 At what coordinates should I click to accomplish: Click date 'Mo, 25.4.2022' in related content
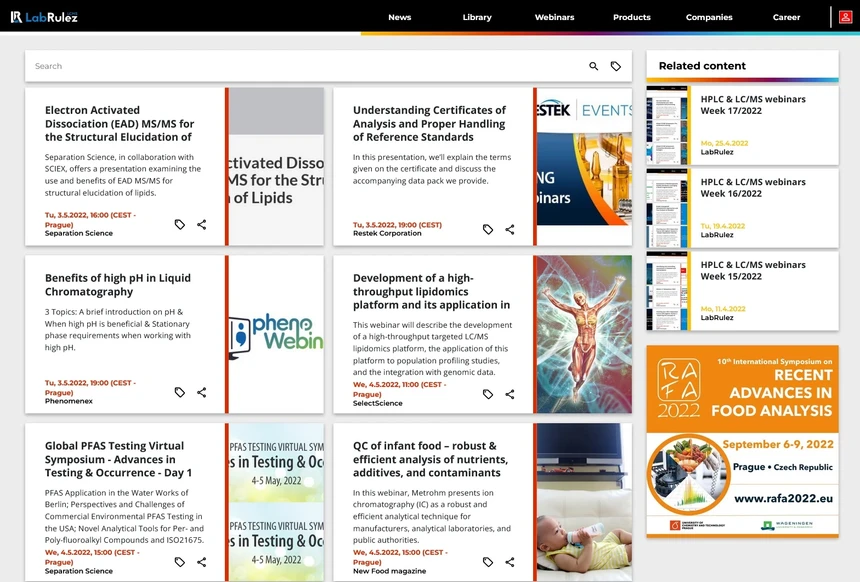pyautogui.click(x=724, y=143)
